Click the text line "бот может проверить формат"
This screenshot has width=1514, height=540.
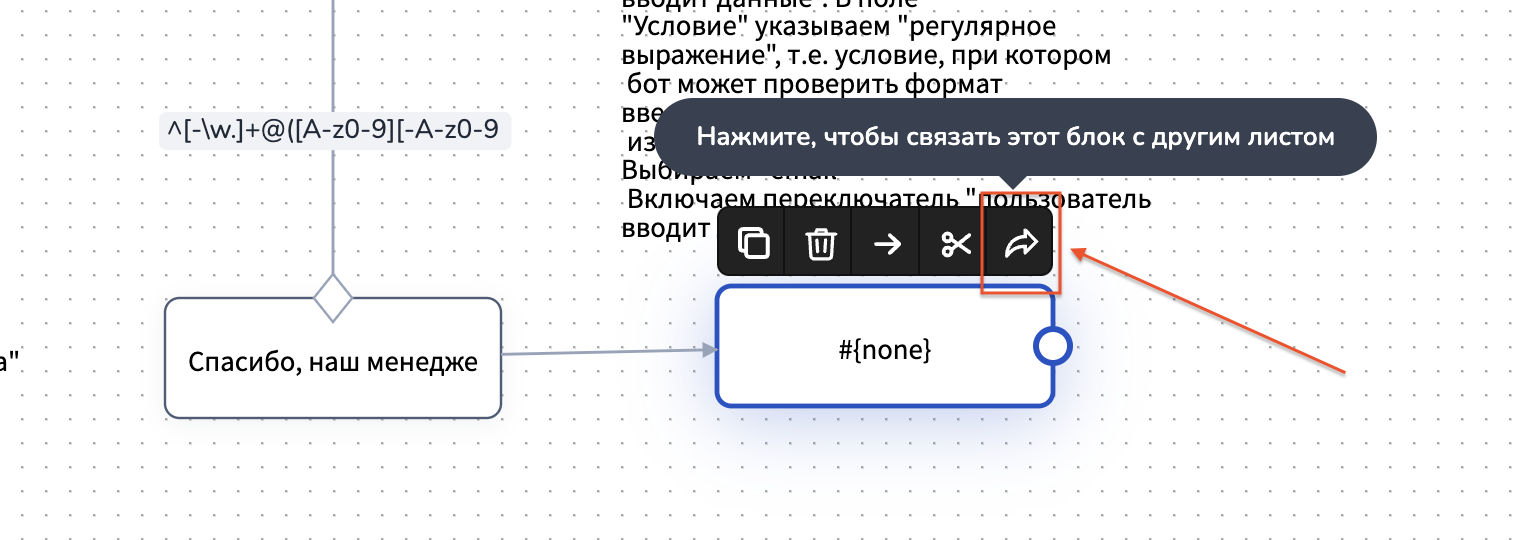812,85
